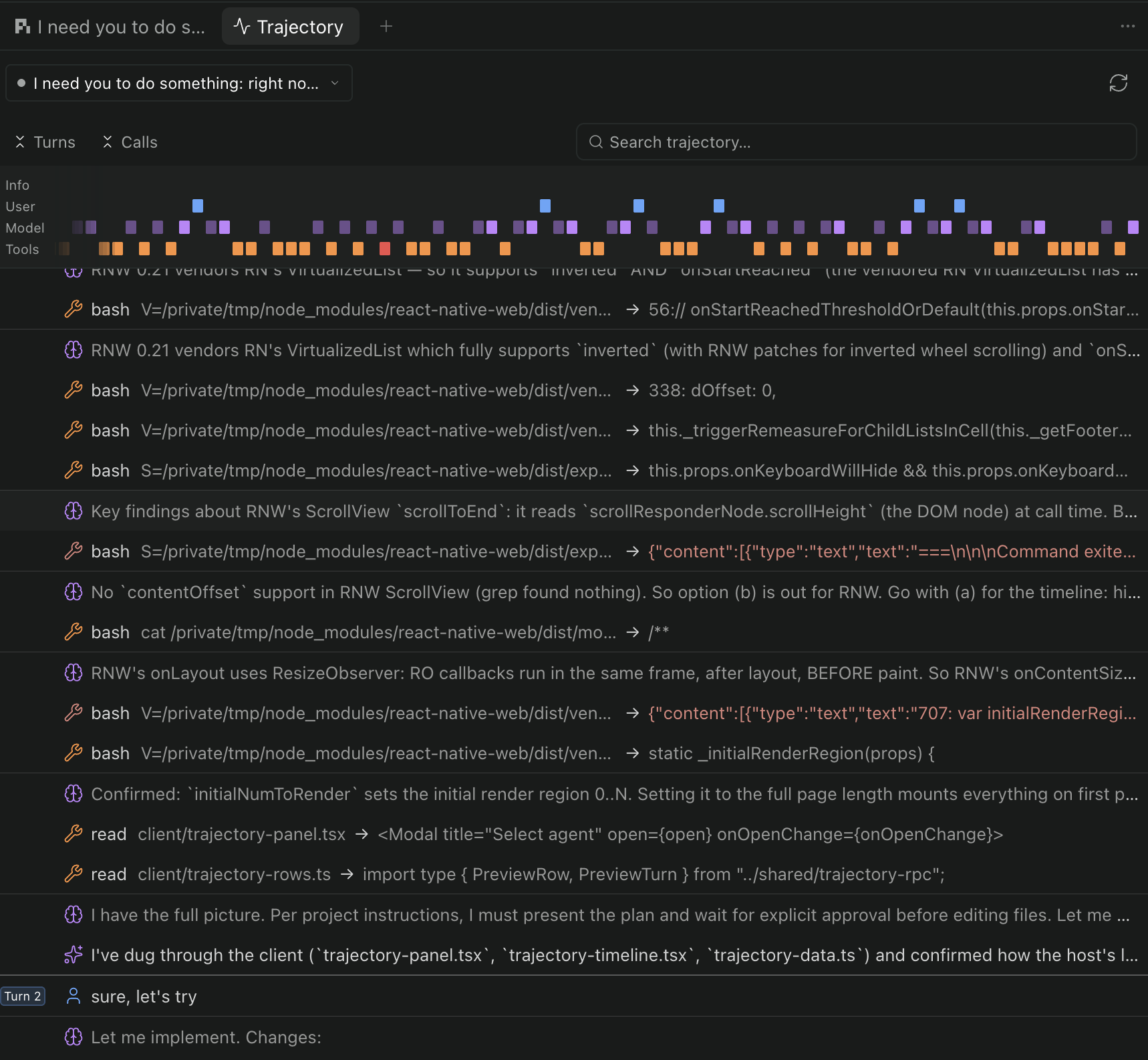This screenshot has width=1148, height=1060.
Task: Select the first blue User marker in timeline
Action: (198, 206)
